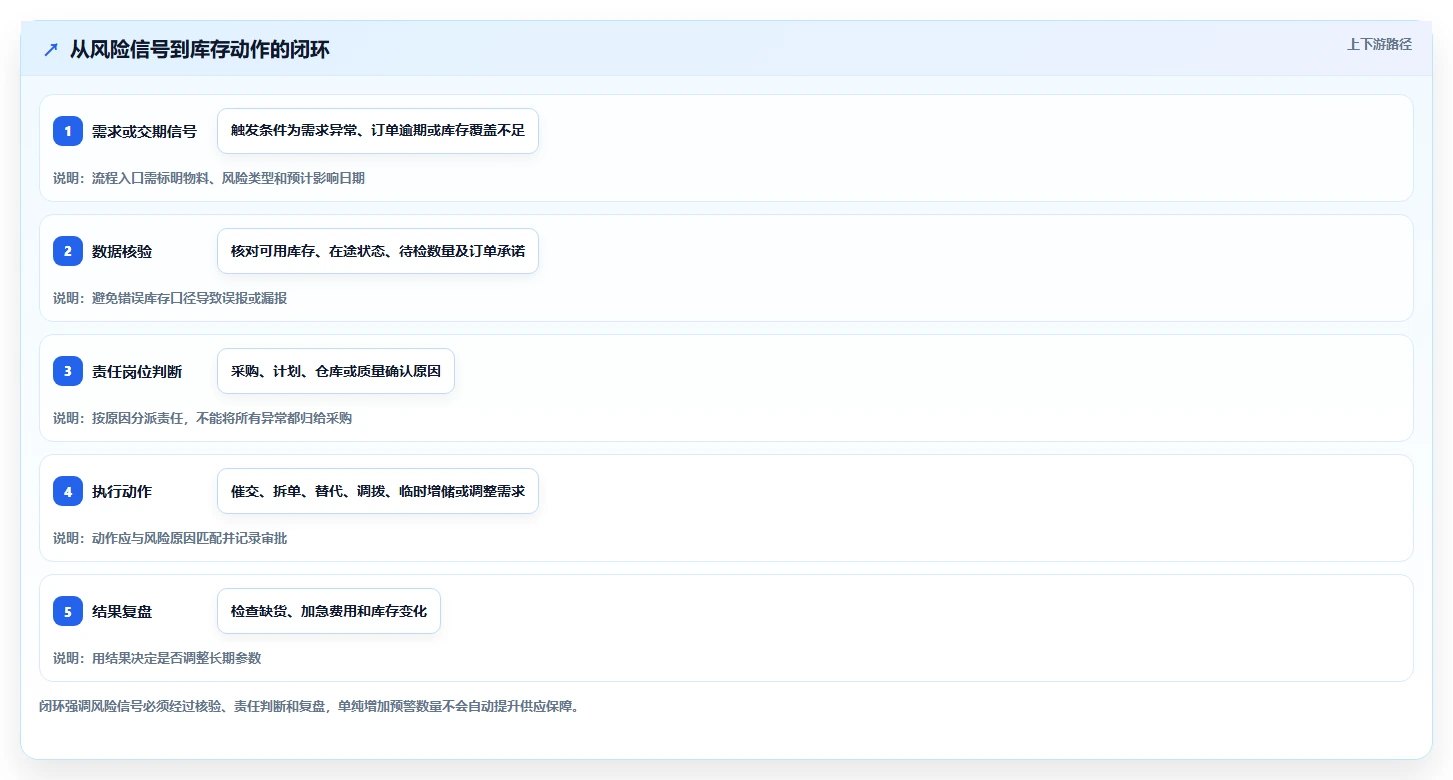The width and height of the screenshot is (1453, 780).
Task: Click the 核对可用库存、在途状态 description chip
Action: [x=378, y=251]
